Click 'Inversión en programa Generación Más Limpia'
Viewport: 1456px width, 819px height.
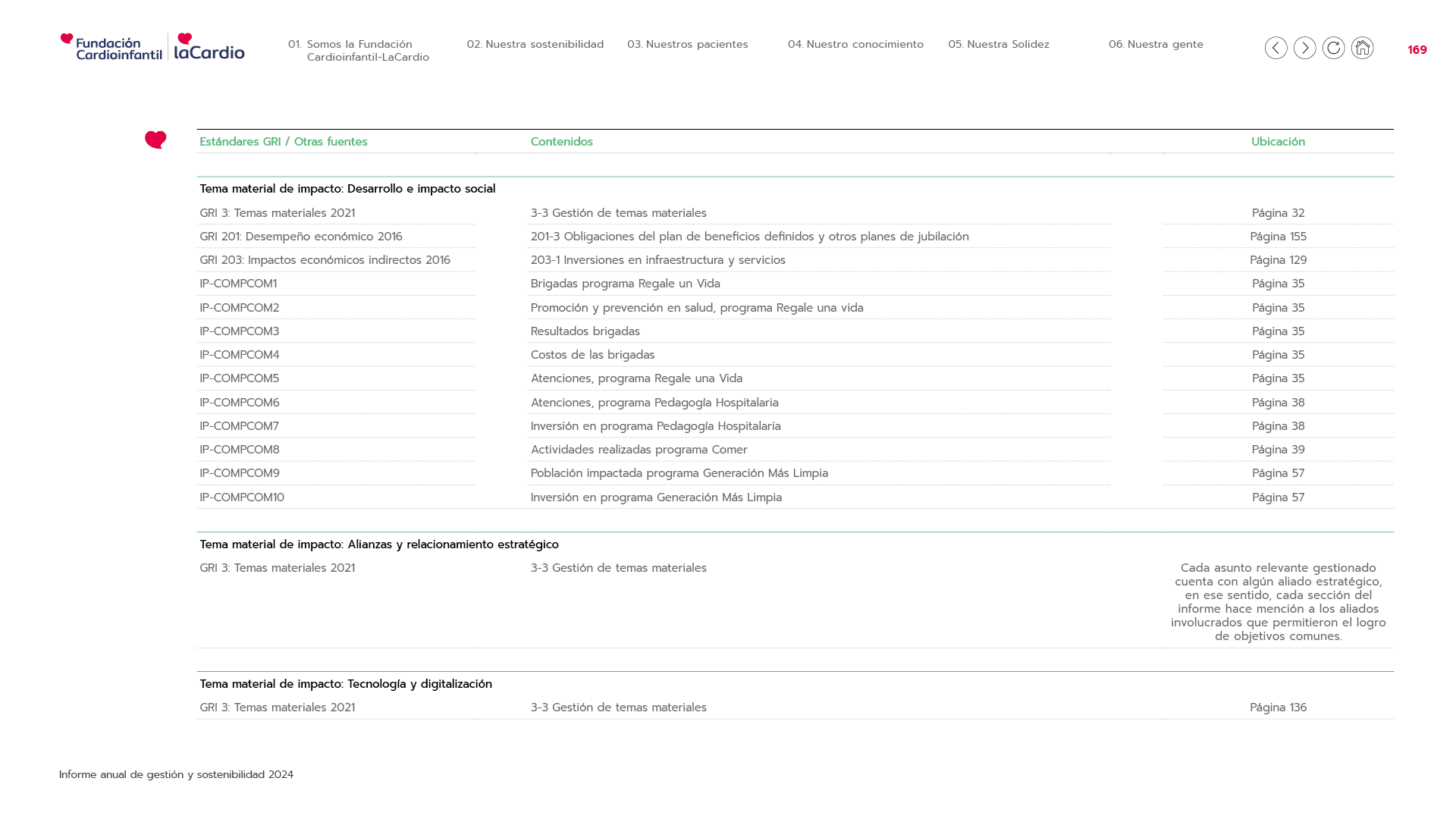(x=656, y=497)
